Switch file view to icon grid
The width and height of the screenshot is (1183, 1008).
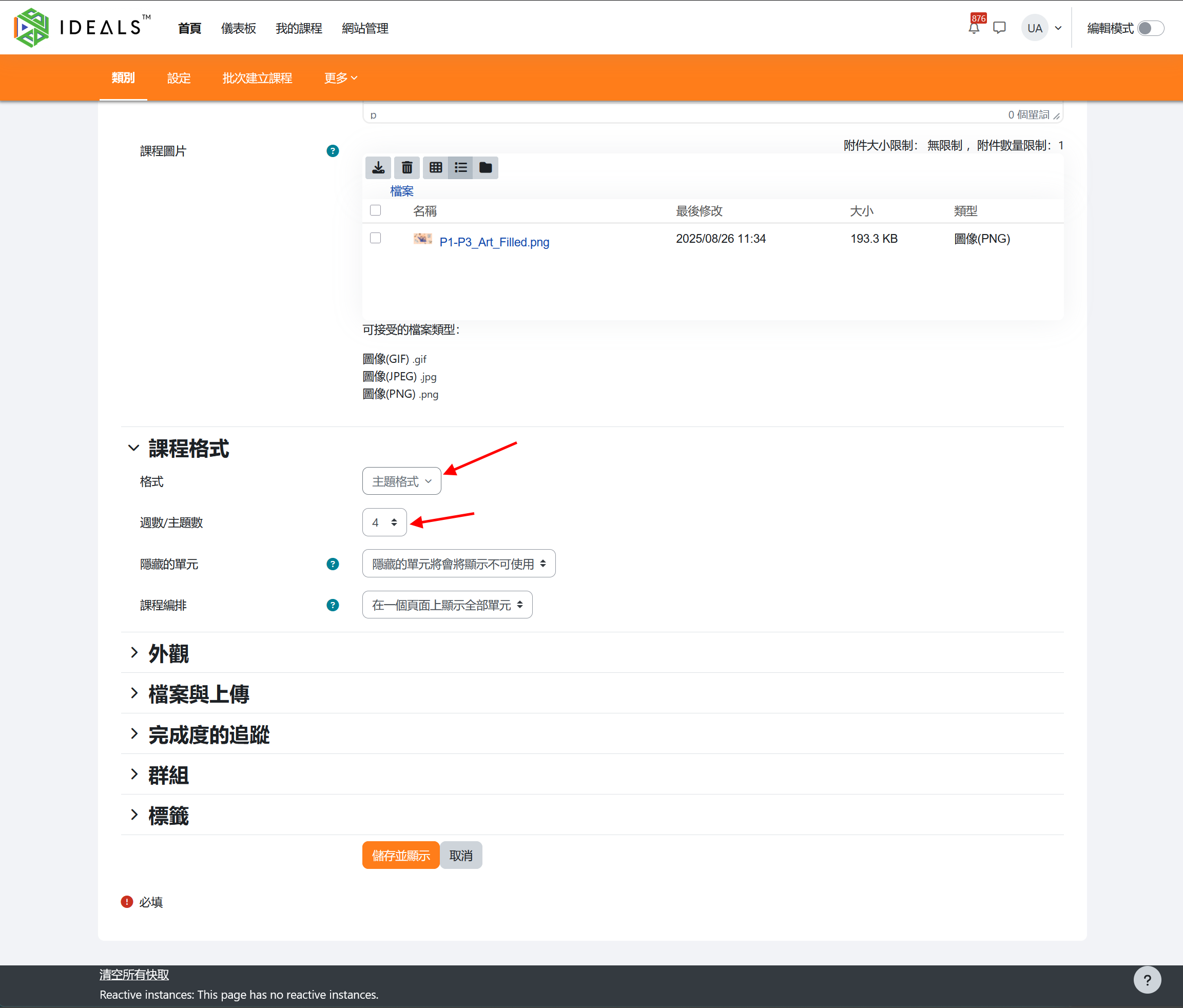(436, 167)
